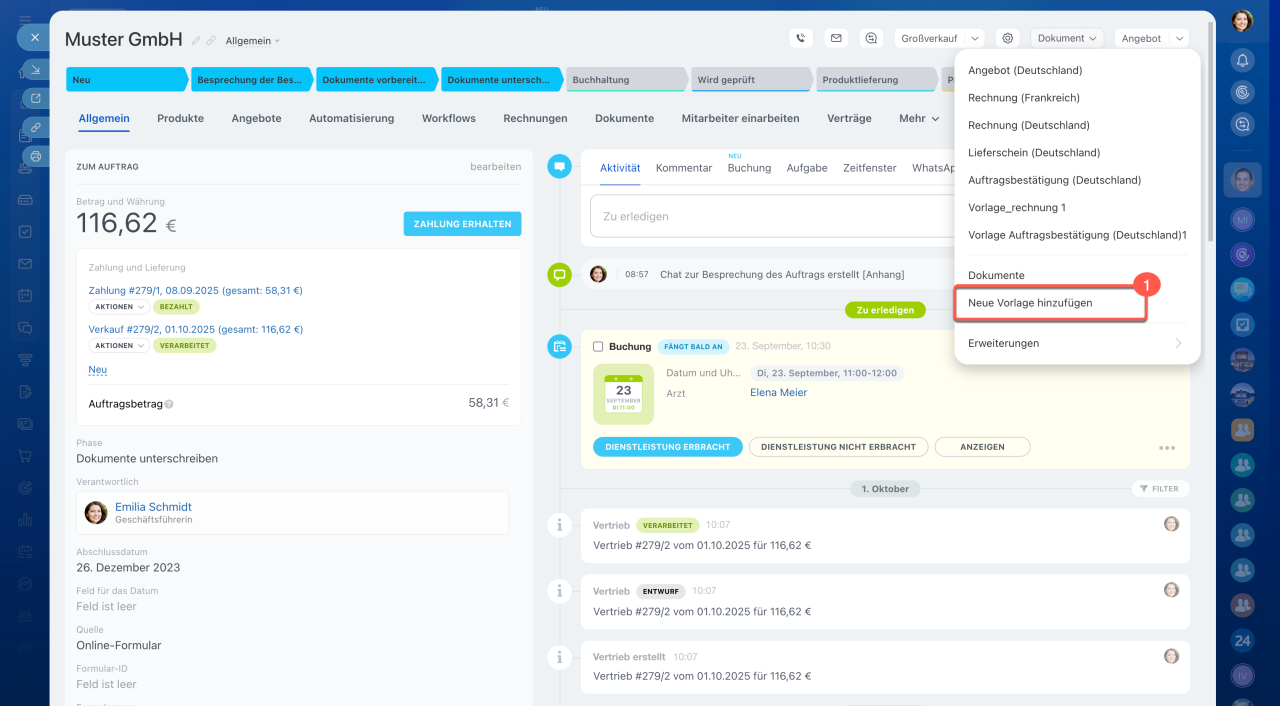Click the Zu erledigen input field
The image size is (1280, 706).
(770, 216)
